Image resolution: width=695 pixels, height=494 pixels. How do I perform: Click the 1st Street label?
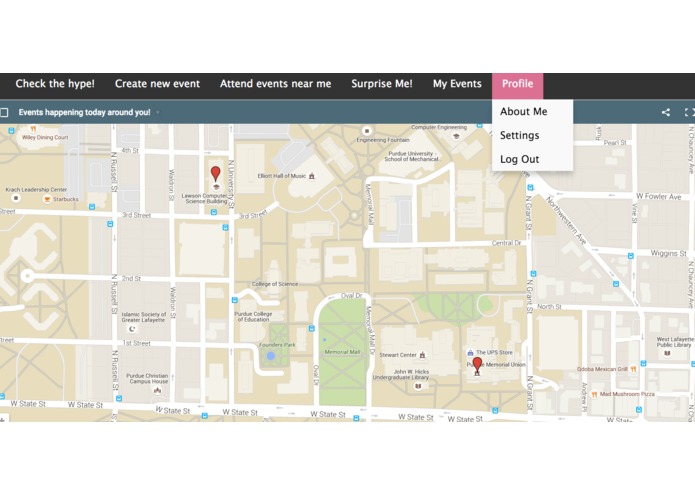click(x=137, y=343)
